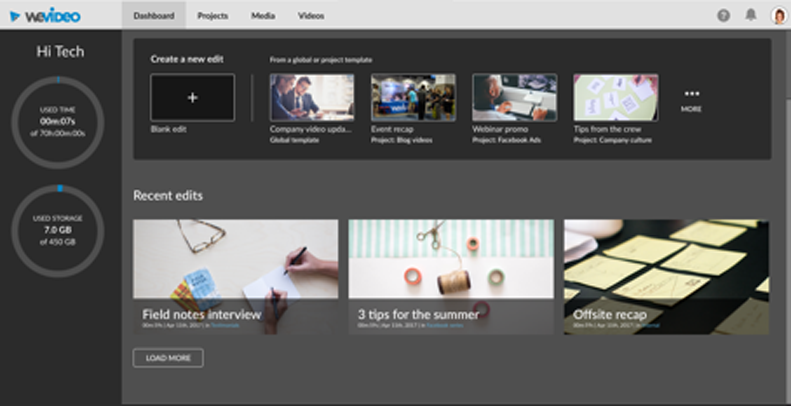The image size is (791, 406).
Task: Select Tips from the crew template
Action: click(x=615, y=98)
